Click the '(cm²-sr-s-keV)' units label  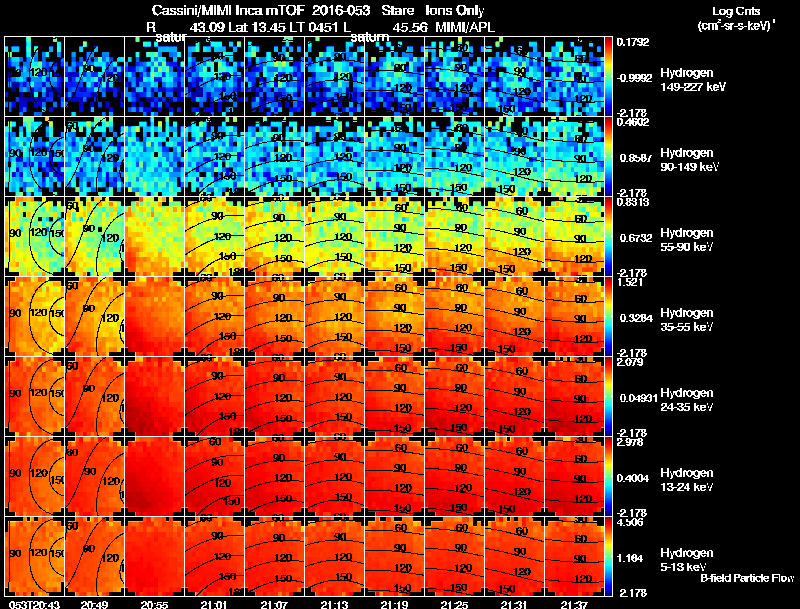(736, 25)
